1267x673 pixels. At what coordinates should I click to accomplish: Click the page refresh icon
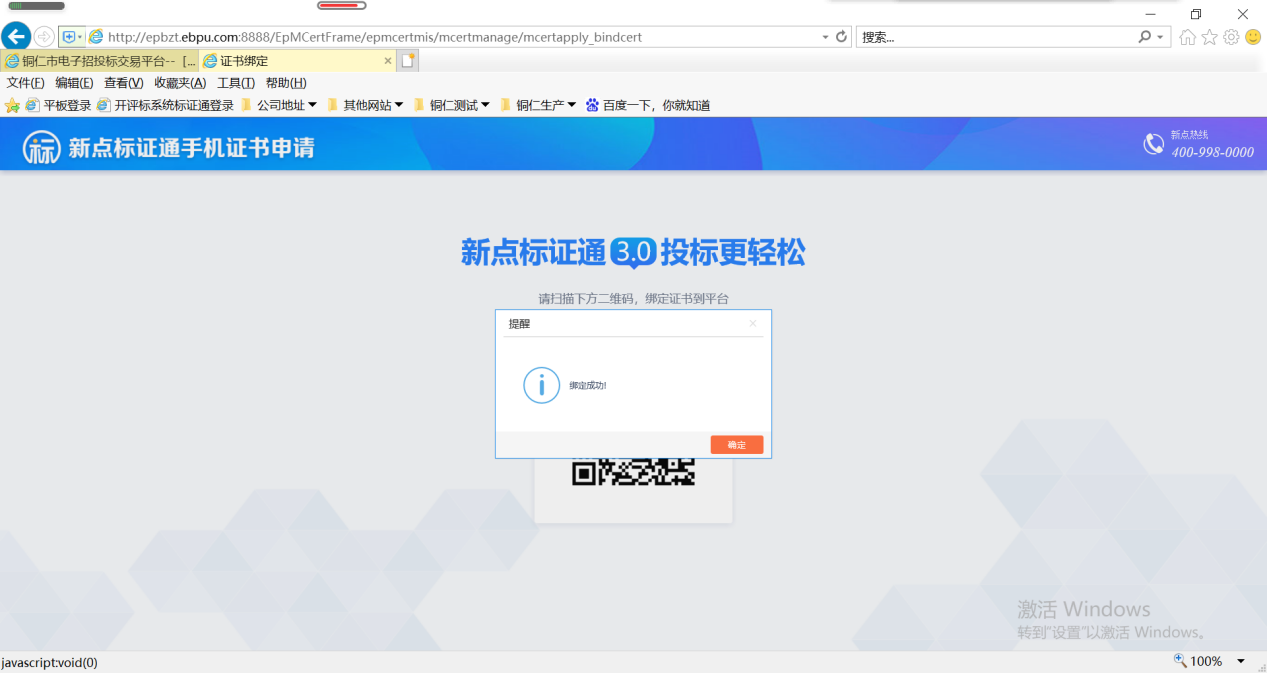[842, 37]
